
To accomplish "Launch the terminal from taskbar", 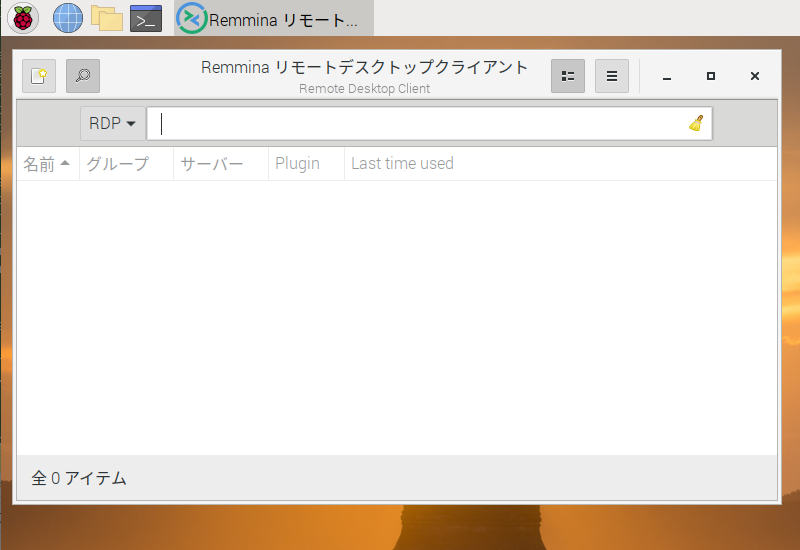I will coord(146,18).
